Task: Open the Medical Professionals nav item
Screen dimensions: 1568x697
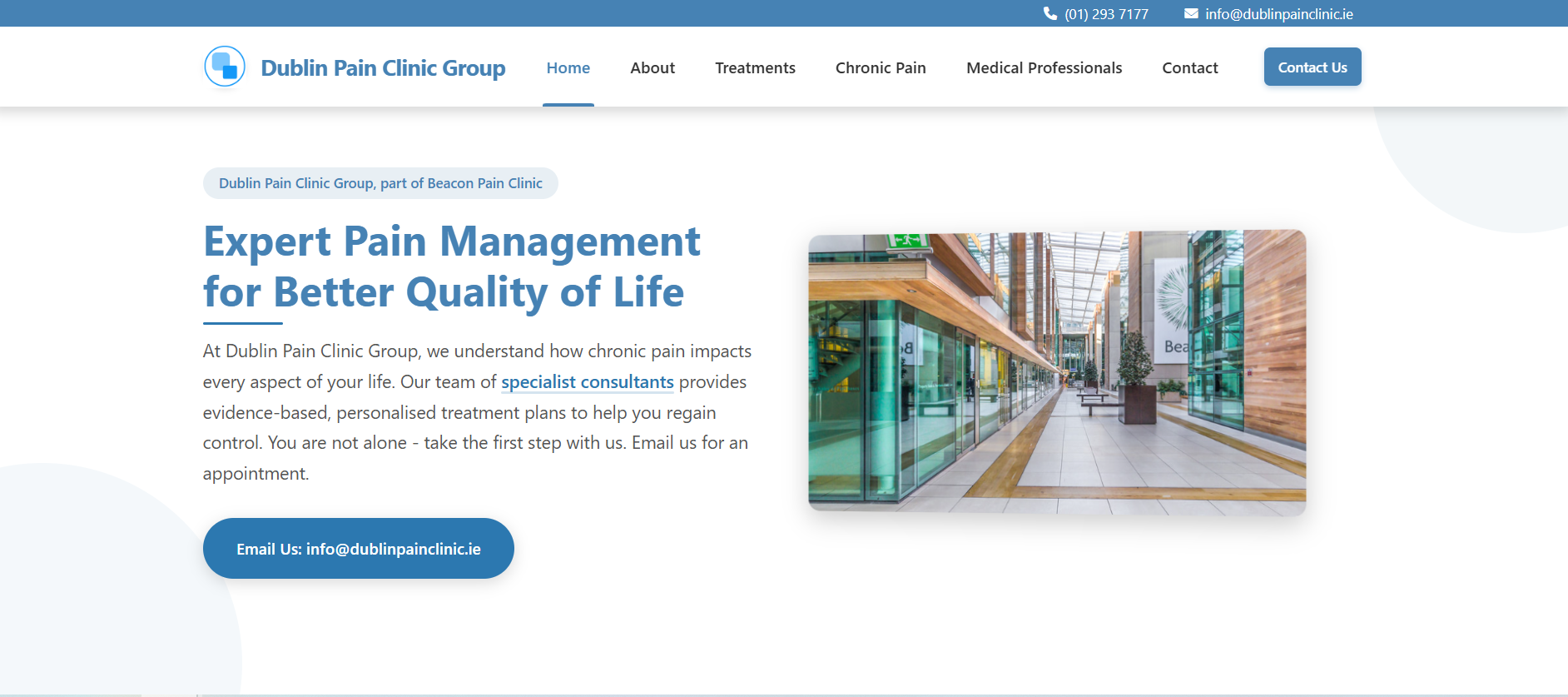Action: click(x=1044, y=68)
